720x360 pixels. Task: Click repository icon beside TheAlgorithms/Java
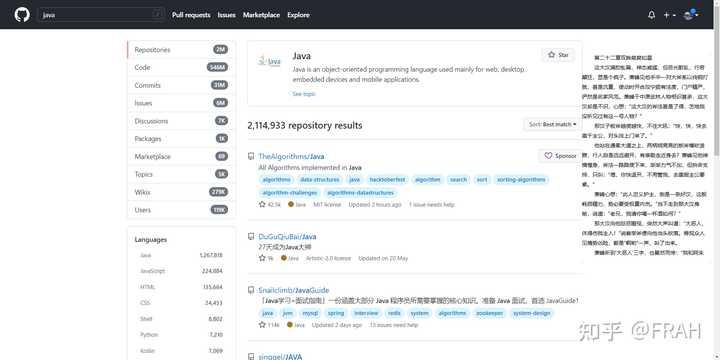click(251, 156)
